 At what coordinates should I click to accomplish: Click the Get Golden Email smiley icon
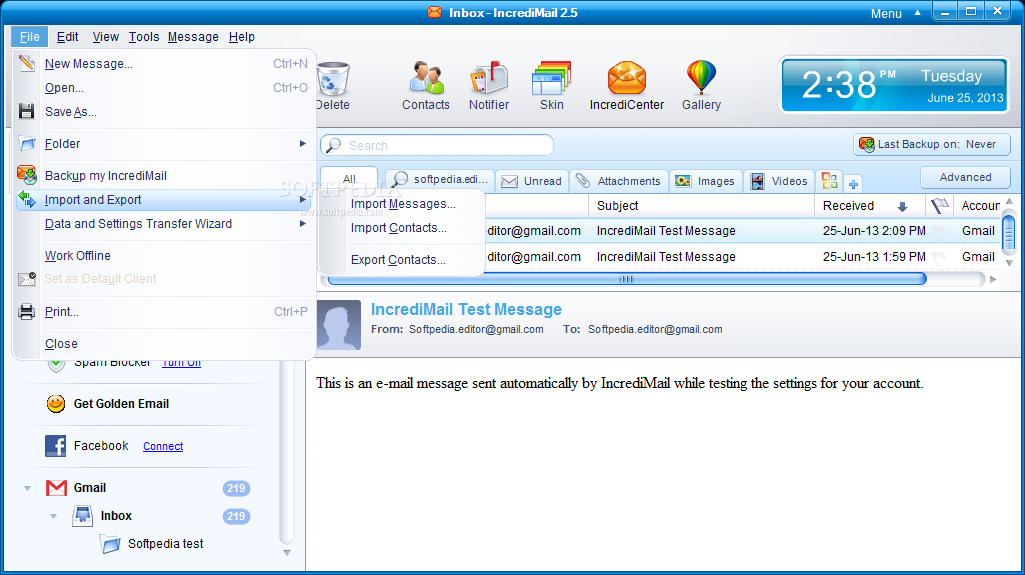[x=56, y=404]
